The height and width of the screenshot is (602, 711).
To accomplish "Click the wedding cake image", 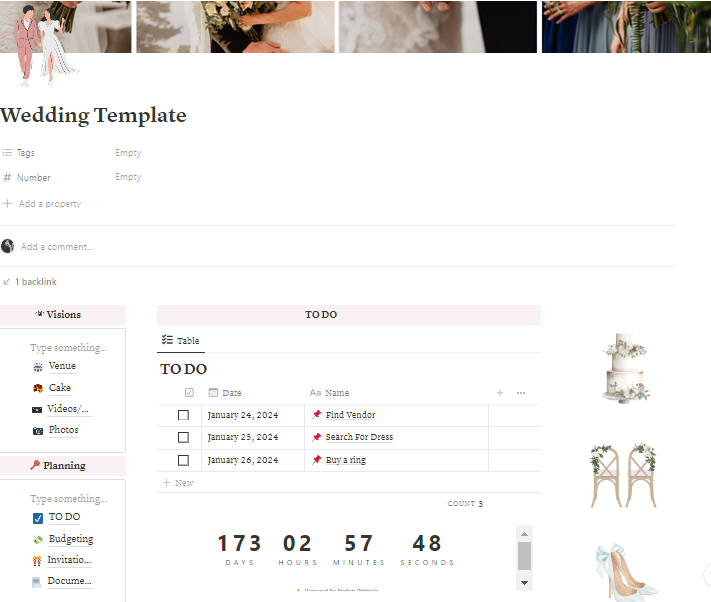I will click(626, 368).
